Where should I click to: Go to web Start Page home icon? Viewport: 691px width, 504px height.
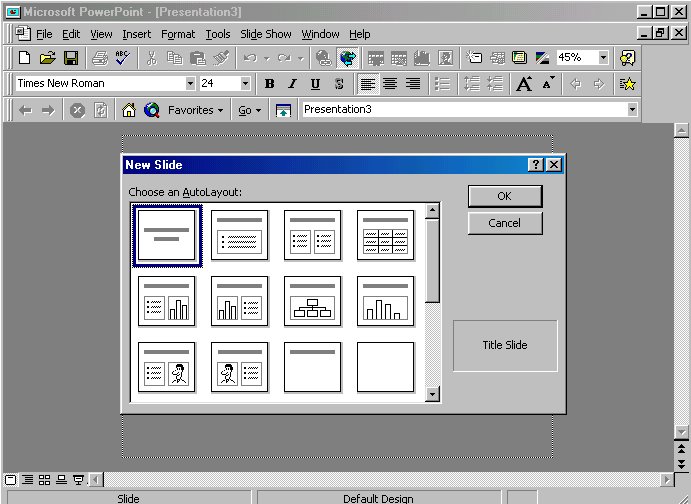pyautogui.click(x=129, y=110)
